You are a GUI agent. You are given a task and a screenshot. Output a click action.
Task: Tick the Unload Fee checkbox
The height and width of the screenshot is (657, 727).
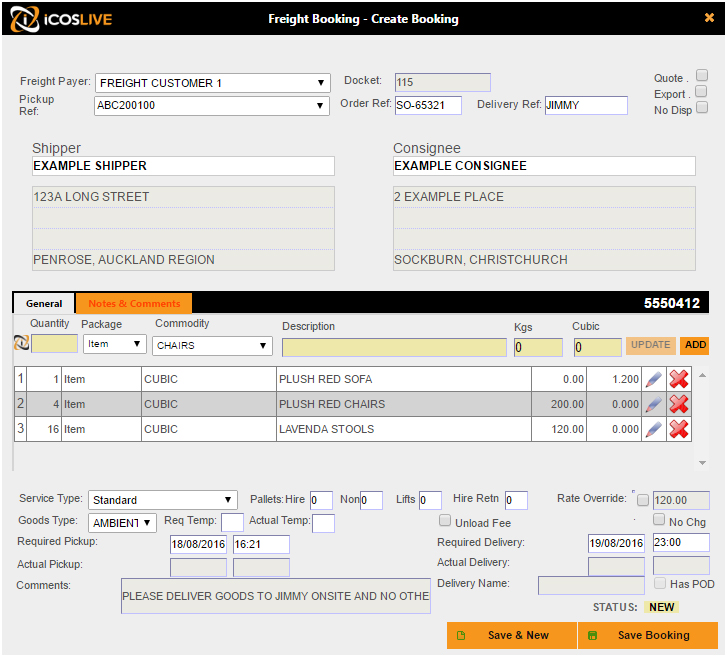tap(445, 521)
